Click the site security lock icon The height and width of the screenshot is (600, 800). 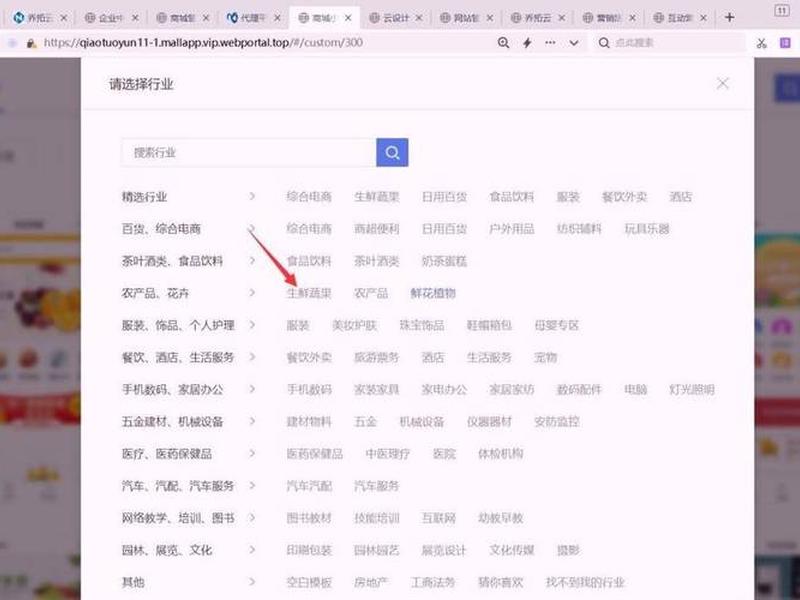click(x=32, y=43)
